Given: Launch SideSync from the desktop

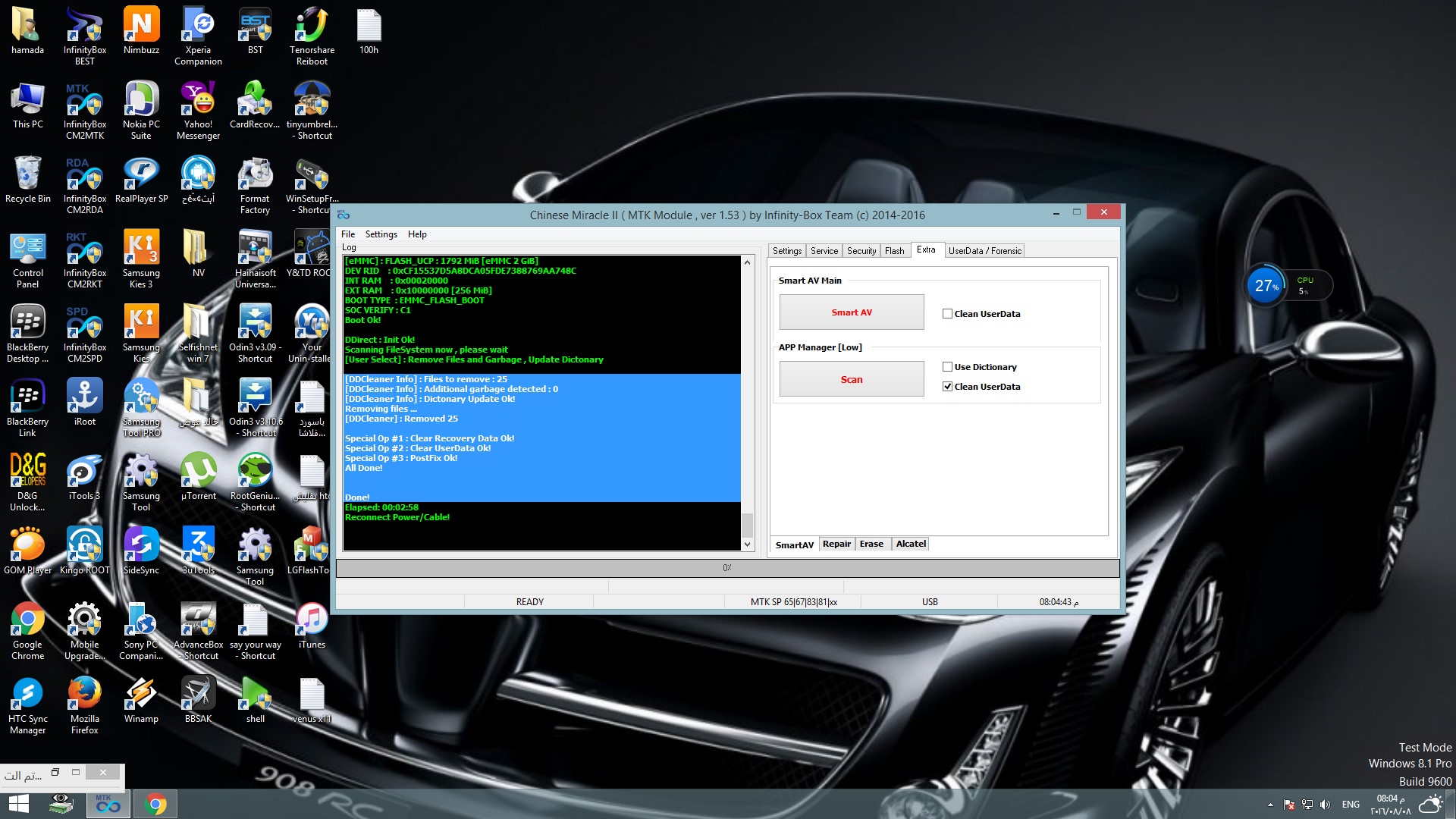Looking at the screenshot, I should [142, 551].
